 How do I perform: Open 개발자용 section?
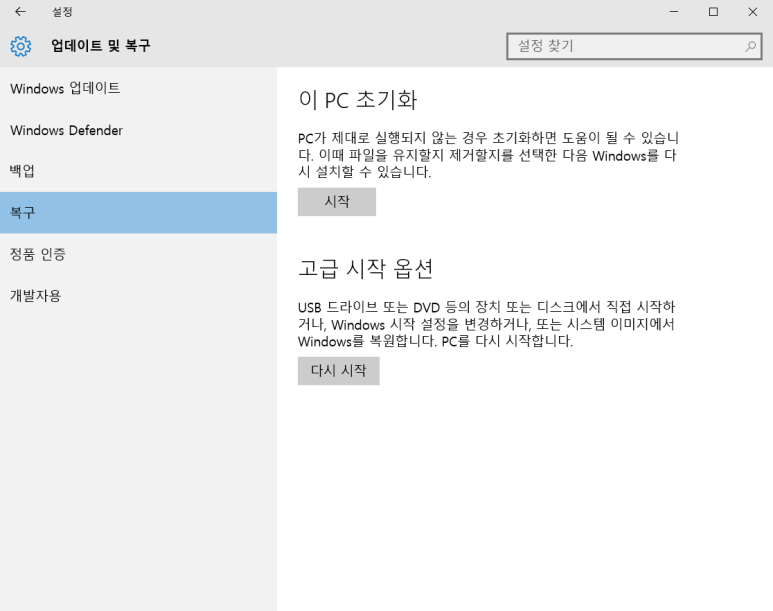coord(138,295)
